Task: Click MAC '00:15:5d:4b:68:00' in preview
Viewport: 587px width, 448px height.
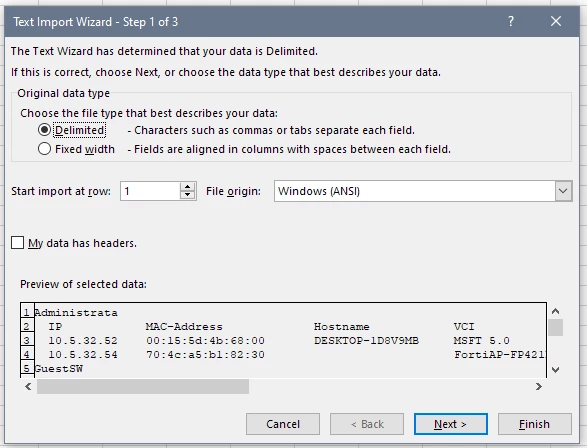Action: (x=206, y=341)
